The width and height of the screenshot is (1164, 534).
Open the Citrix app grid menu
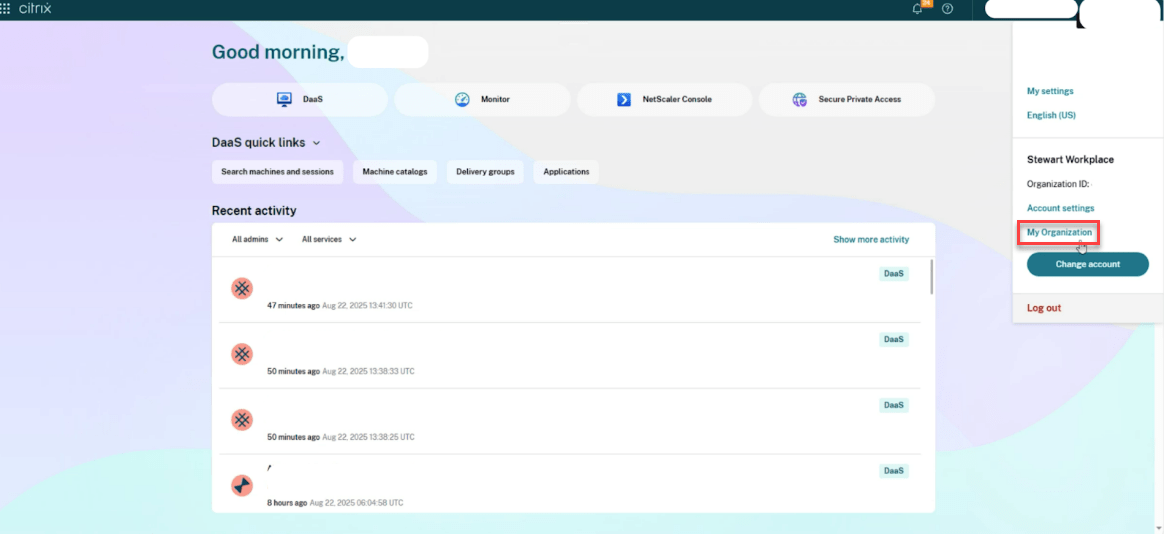[x=5, y=9]
